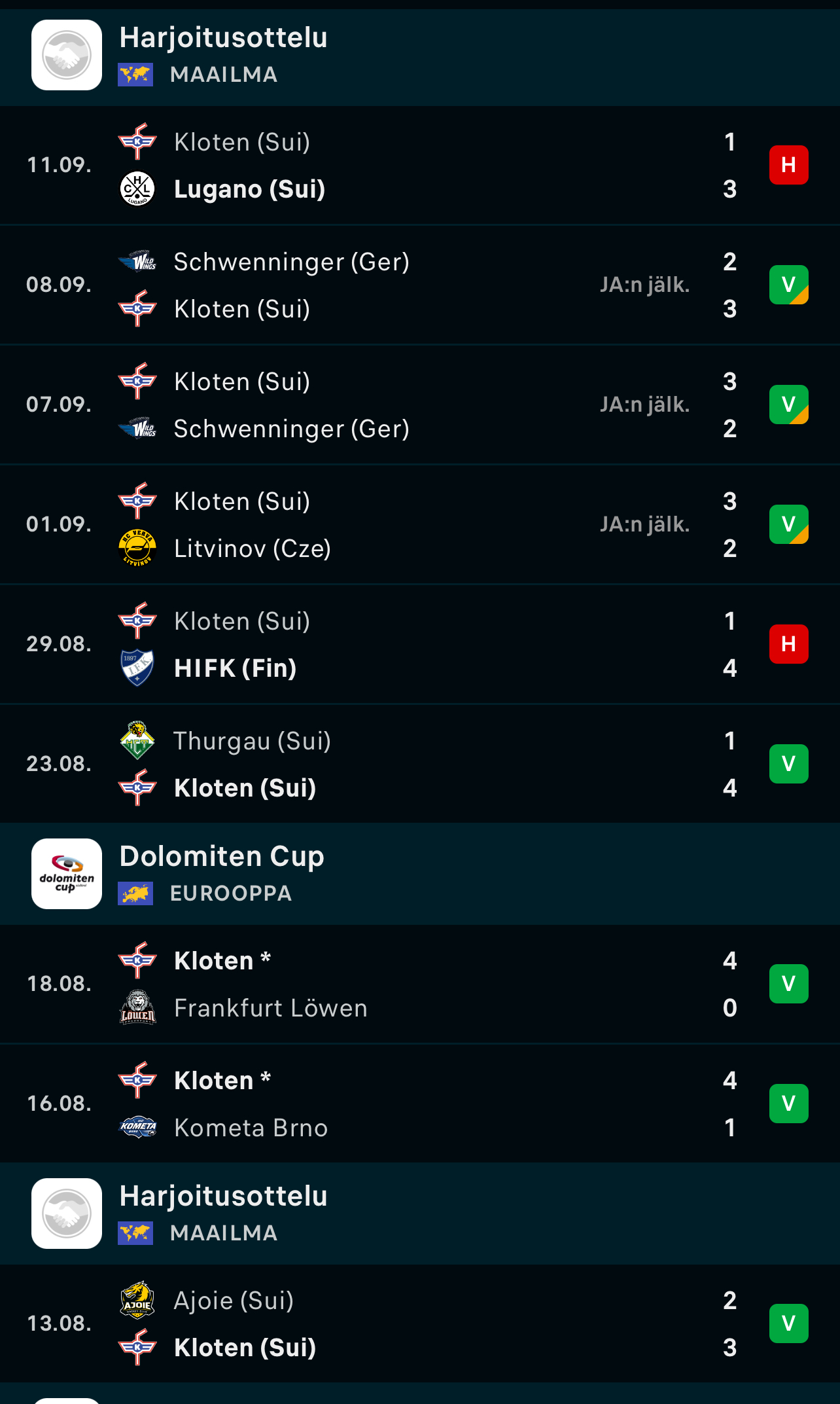
Task: Tap the Lugano team logo
Action: (x=137, y=189)
